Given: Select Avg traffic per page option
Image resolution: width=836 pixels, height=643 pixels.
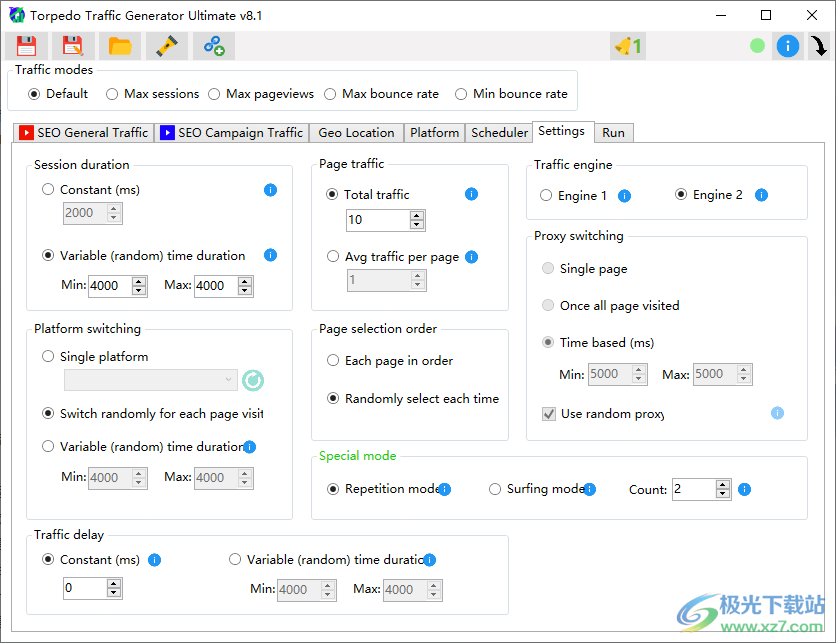Looking at the screenshot, I should point(393,257).
